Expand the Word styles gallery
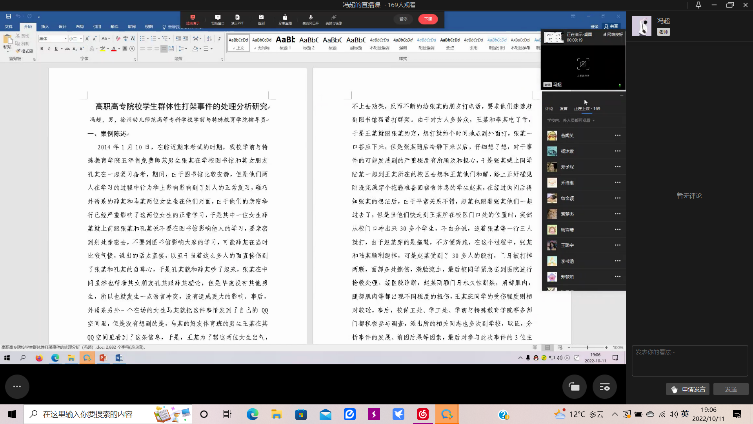This screenshot has width=753, height=424. (x=537, y=48)
